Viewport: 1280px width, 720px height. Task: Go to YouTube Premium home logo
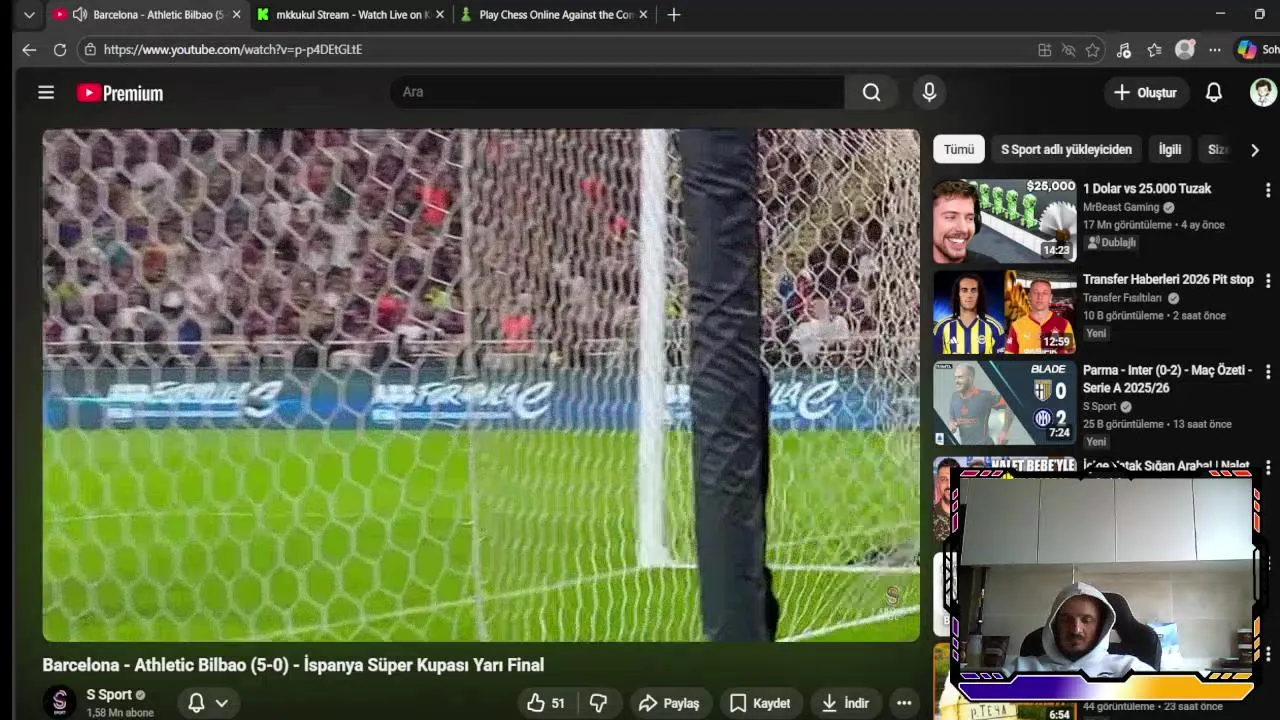[120, 93]
